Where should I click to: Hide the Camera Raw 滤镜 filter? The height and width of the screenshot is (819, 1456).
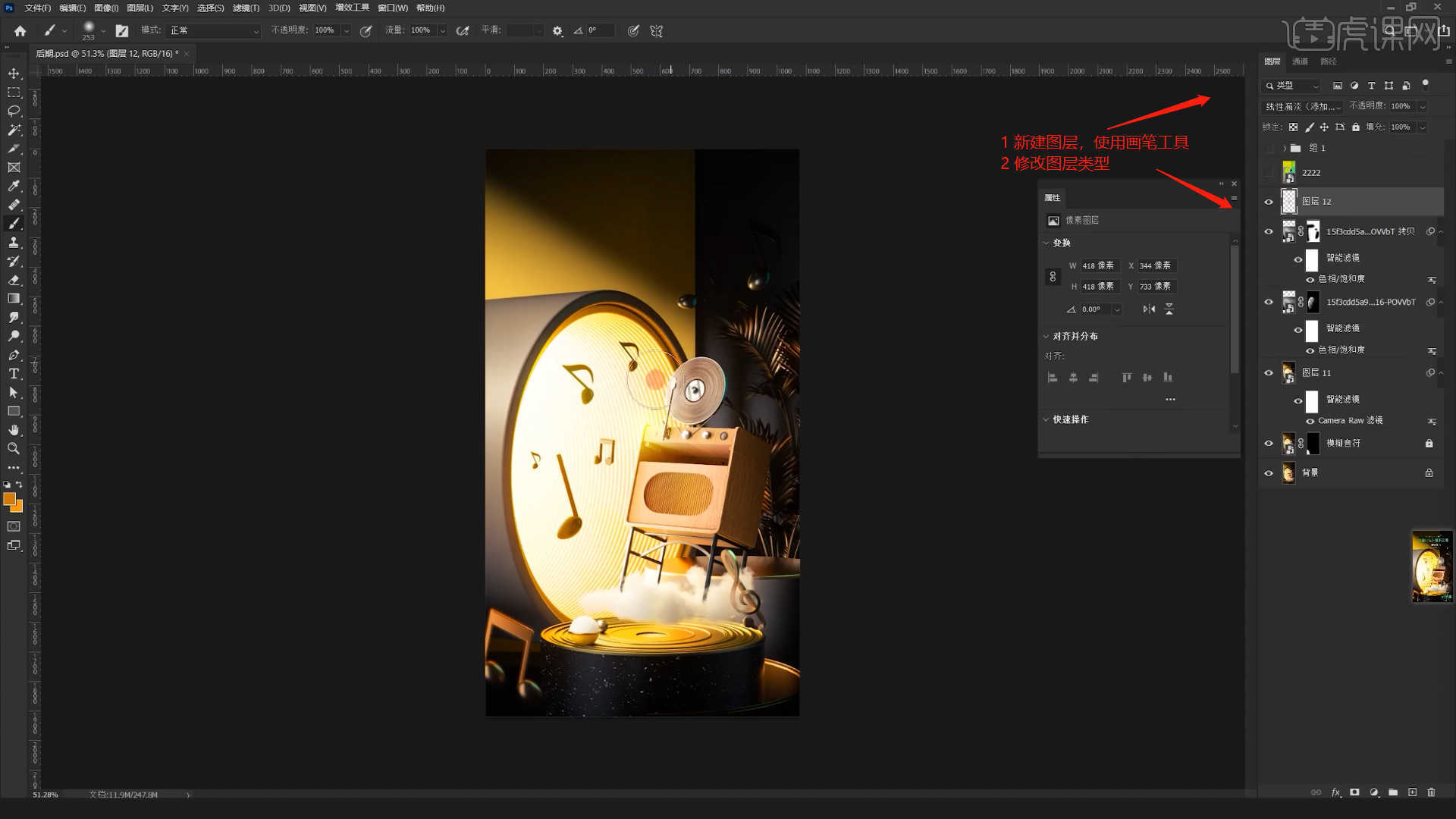(x=1310, y=421)
